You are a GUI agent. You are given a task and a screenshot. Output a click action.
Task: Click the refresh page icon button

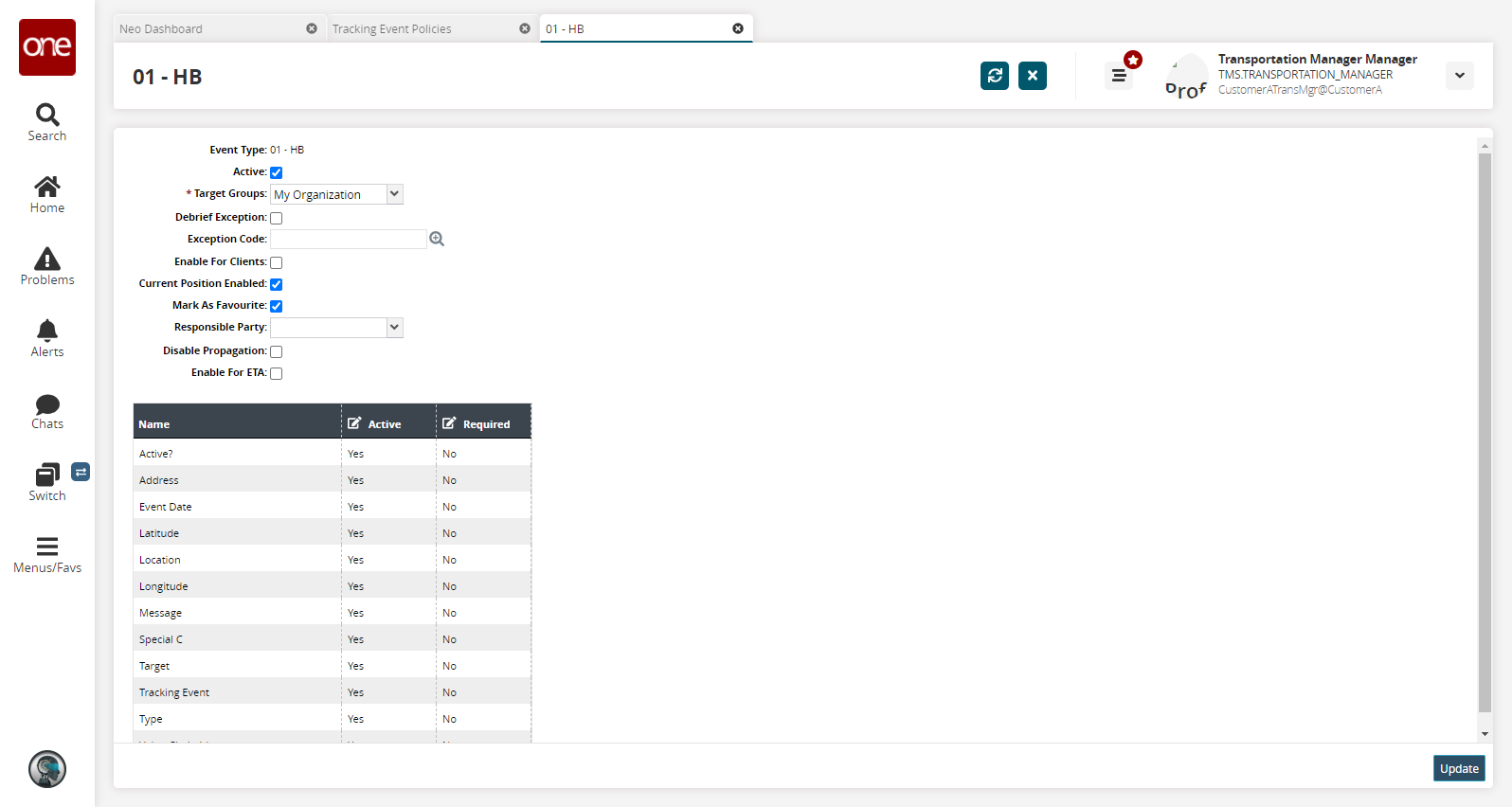coord(995,76)
